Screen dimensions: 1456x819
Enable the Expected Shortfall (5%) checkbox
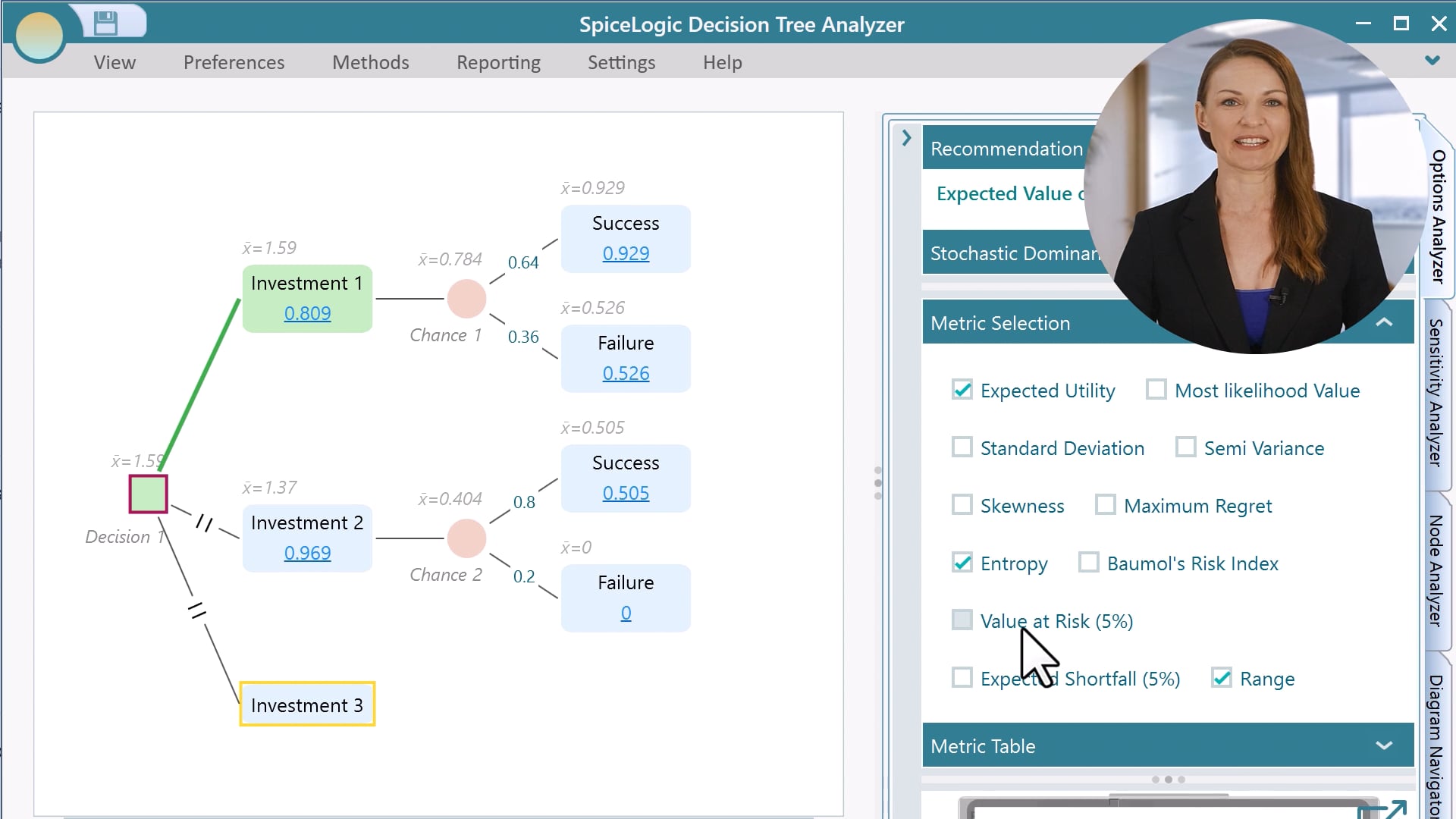[x=962, y=678]
